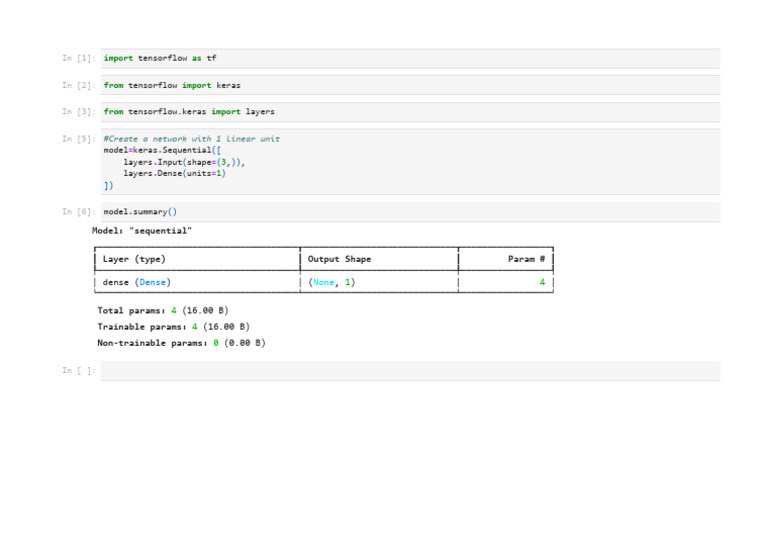Viewport: 768px width, 543px height.
Task: Click the 'In [5]:' prompt label
Action: pos(78,139)
